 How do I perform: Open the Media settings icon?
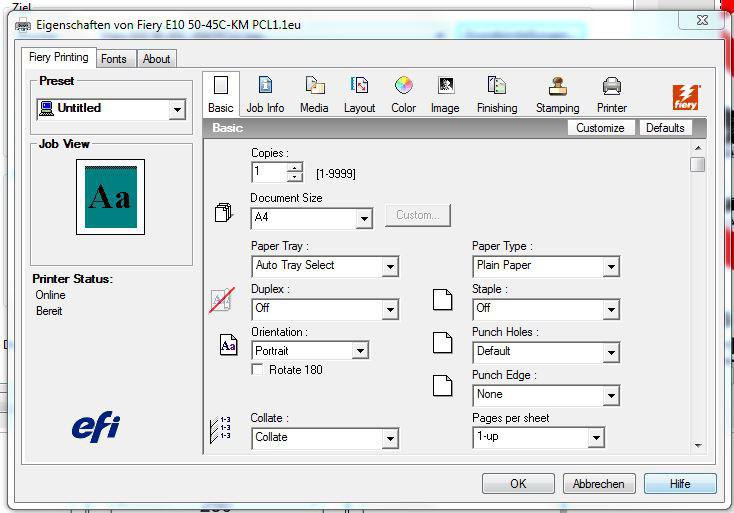(x=314, y=95)
